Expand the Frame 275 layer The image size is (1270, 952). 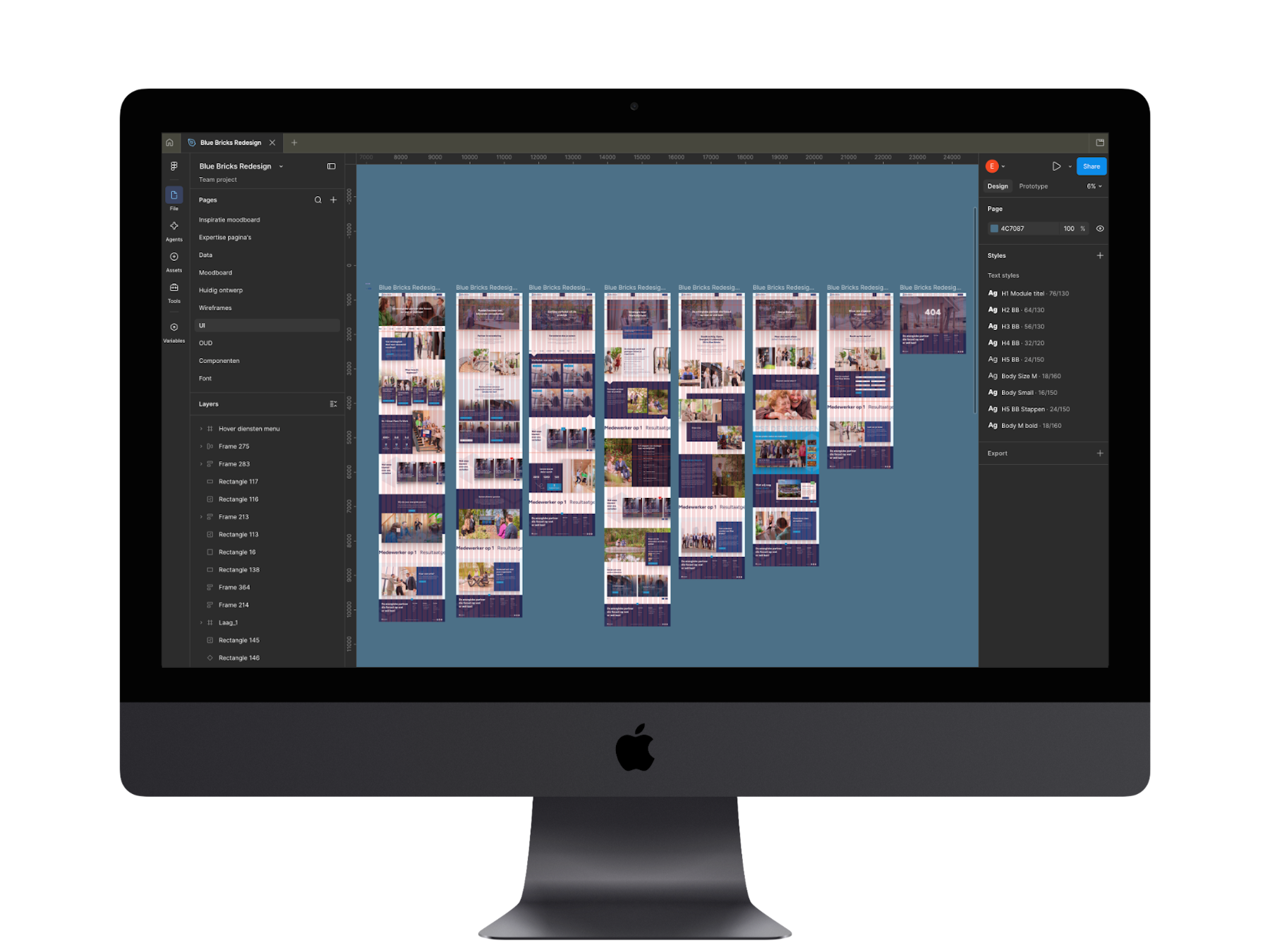[x=201, y=446]
